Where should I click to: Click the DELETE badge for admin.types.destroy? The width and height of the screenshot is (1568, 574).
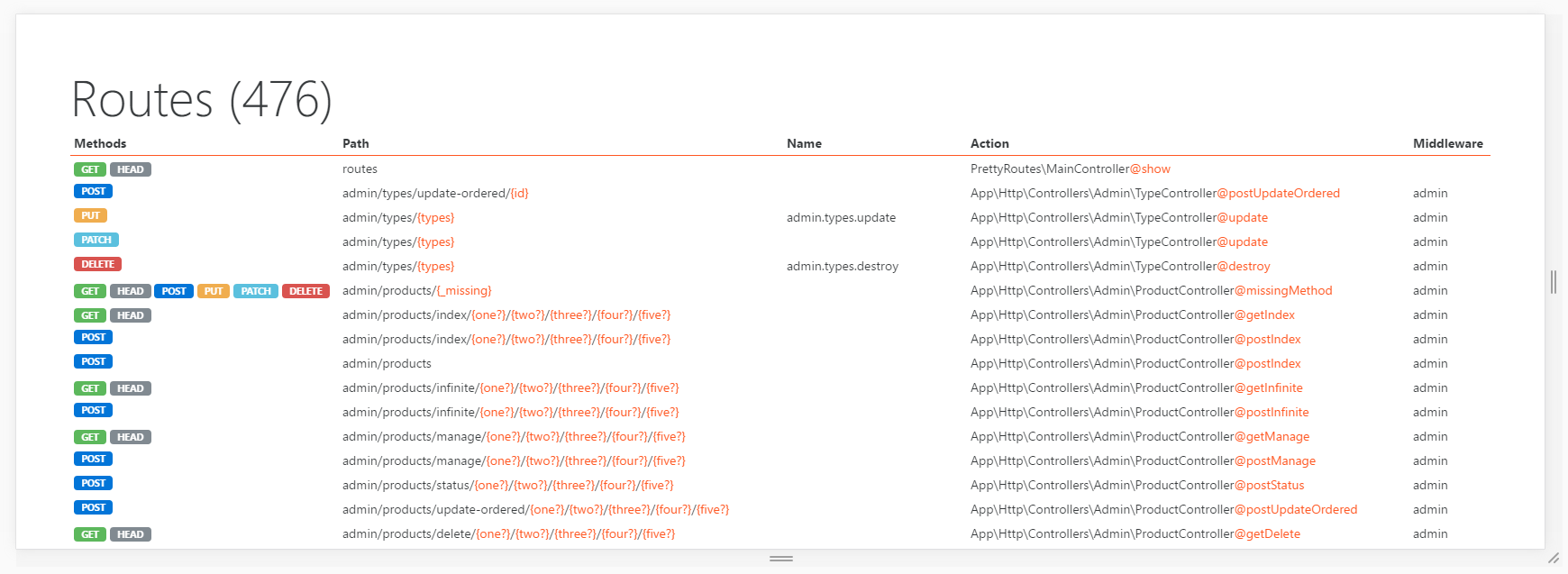[97, 264]
